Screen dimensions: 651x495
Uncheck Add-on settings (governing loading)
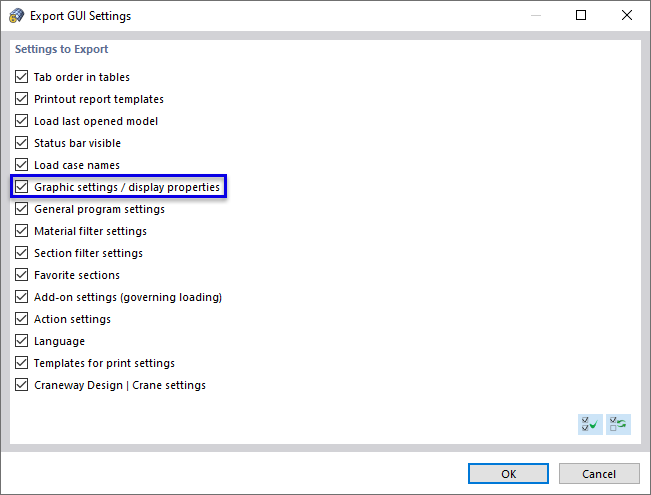pos(22,297)
